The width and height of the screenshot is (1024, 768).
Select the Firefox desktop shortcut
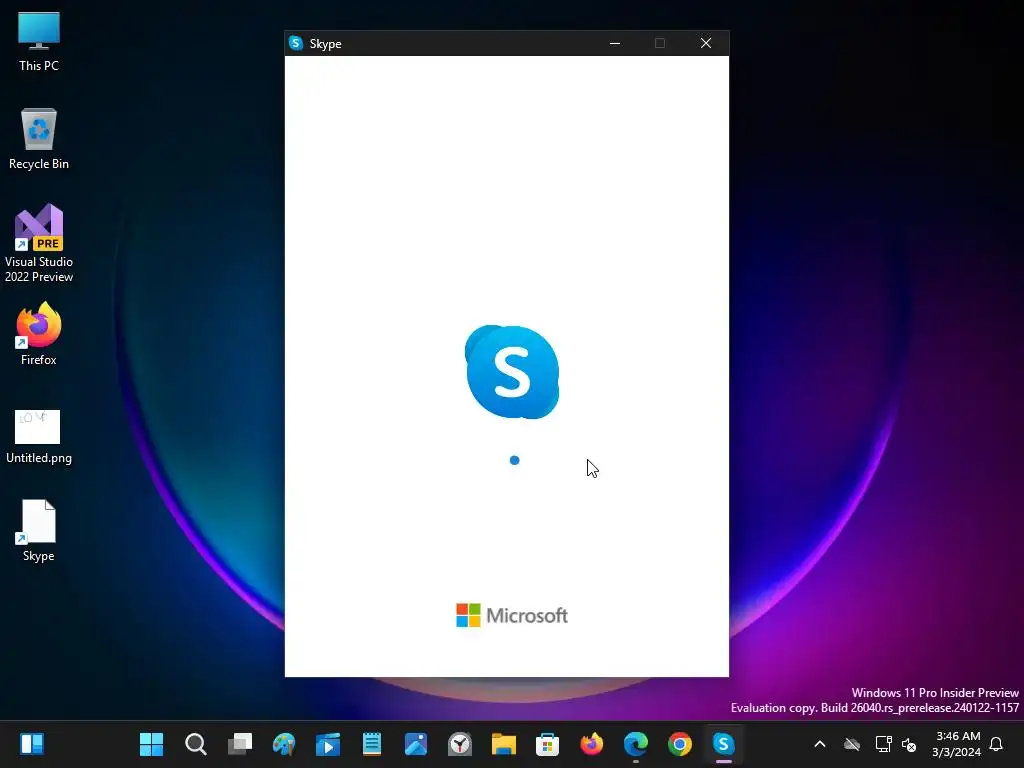(x=39, y=334)
